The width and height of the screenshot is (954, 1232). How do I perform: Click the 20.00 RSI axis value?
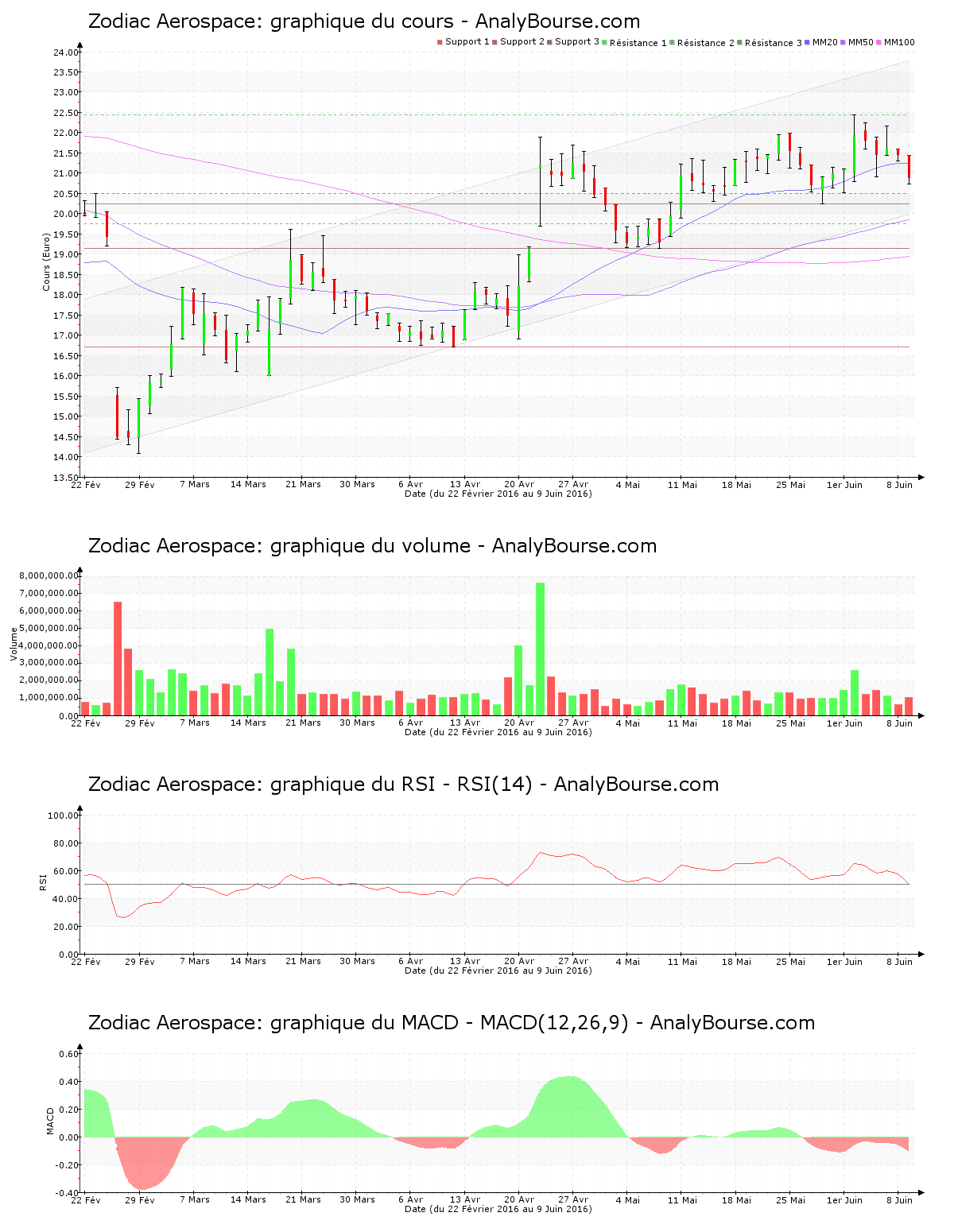pos(66,927)
